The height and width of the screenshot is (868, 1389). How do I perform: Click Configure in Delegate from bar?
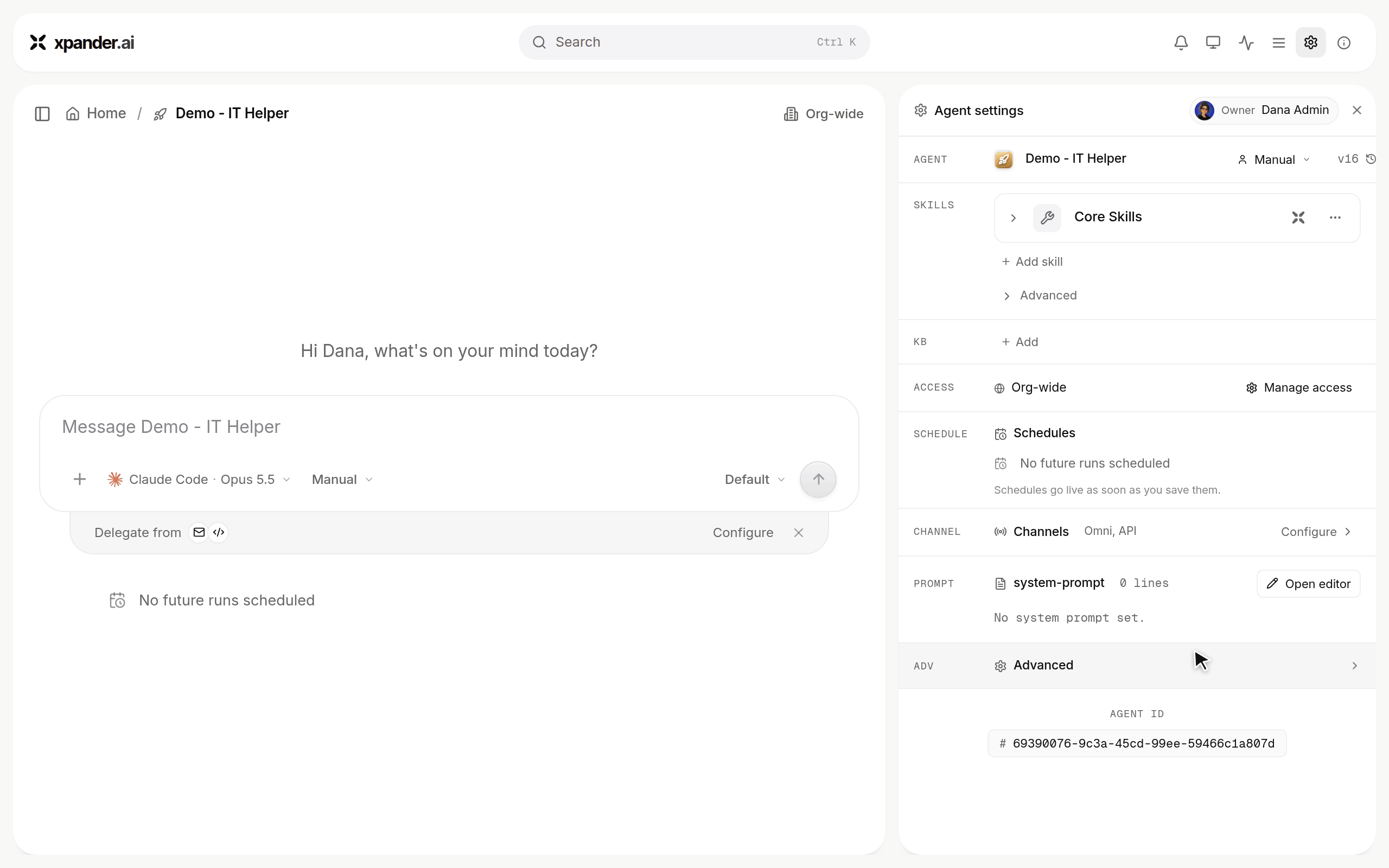click(x=743, y=533)
